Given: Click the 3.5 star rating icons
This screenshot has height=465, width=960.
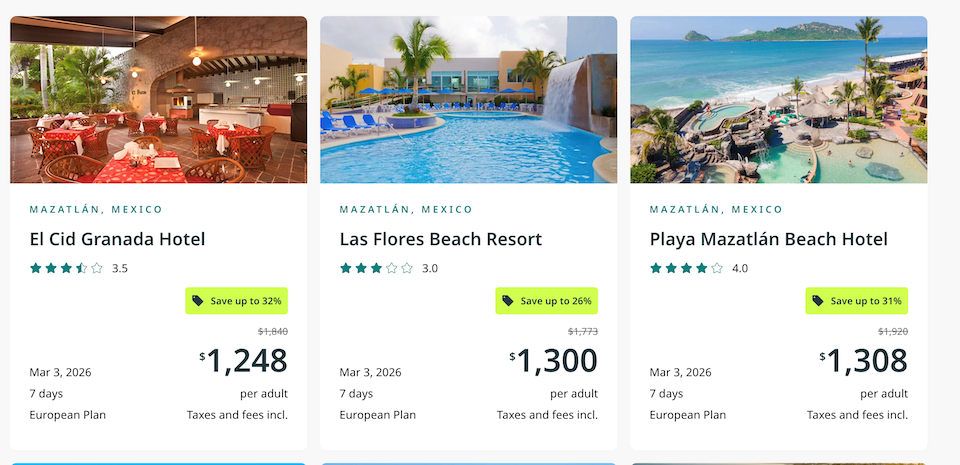Looking at the screenshot, I should click(66, 268).
